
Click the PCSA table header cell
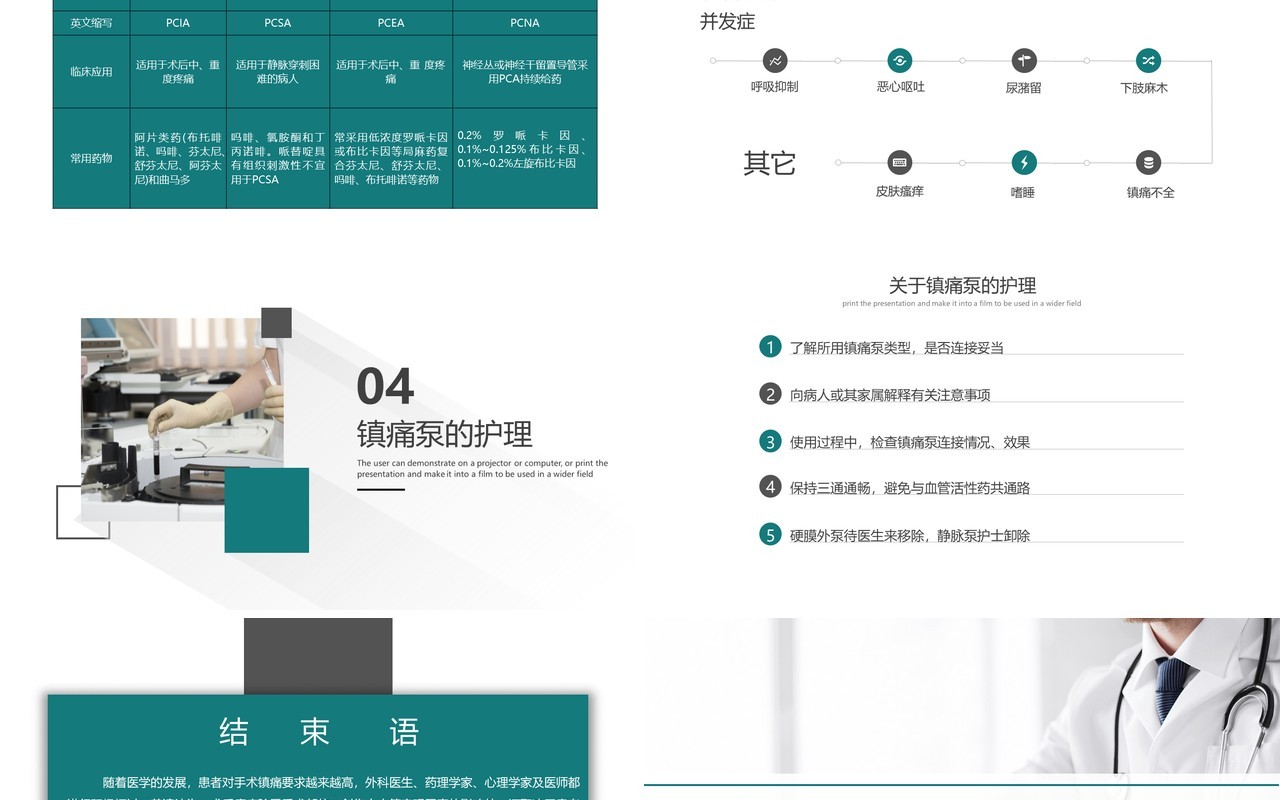click(278, 22)
